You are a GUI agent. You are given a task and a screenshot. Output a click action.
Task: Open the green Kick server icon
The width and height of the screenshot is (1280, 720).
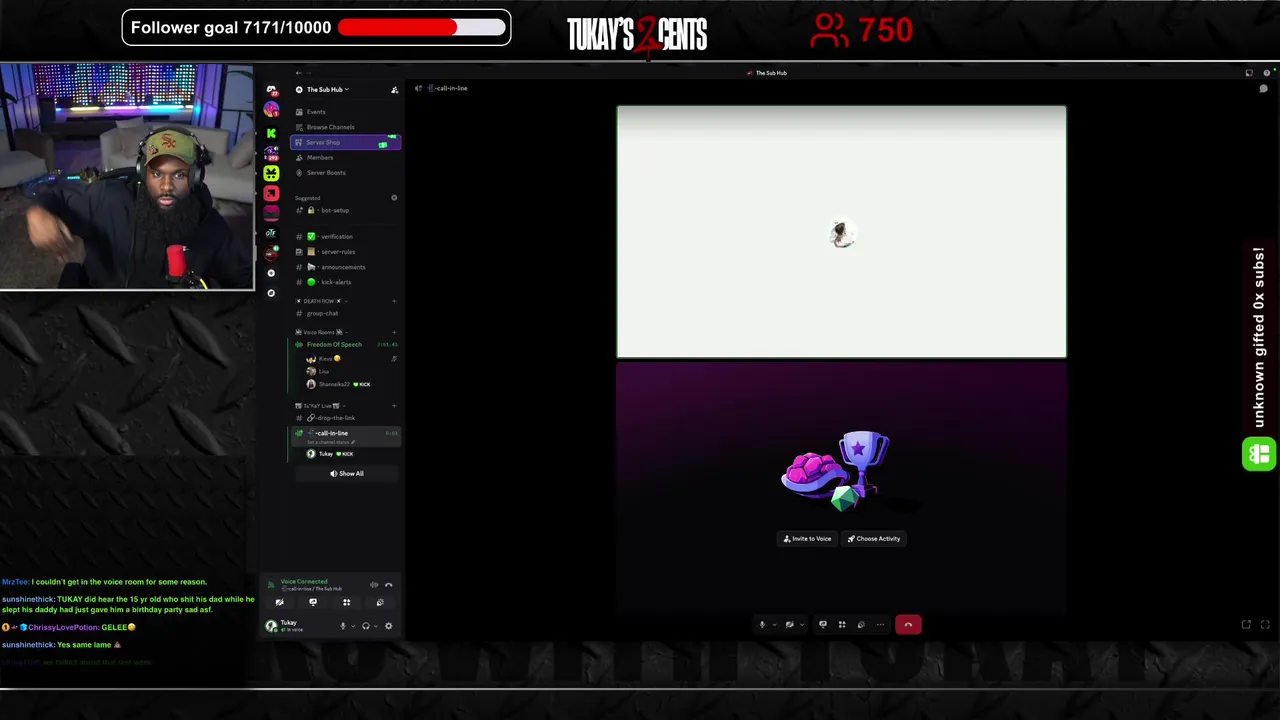[271, 133]
